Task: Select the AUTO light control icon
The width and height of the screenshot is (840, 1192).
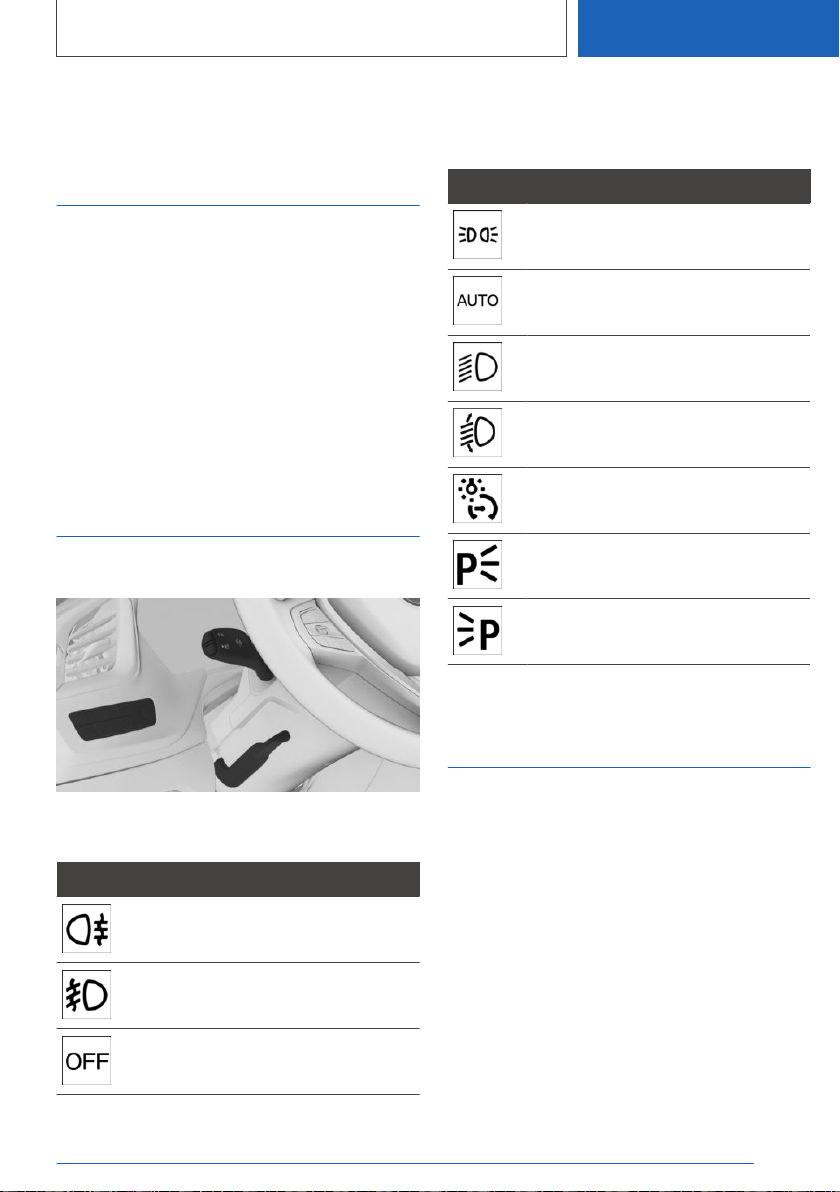Action: [x=477, y=300]
